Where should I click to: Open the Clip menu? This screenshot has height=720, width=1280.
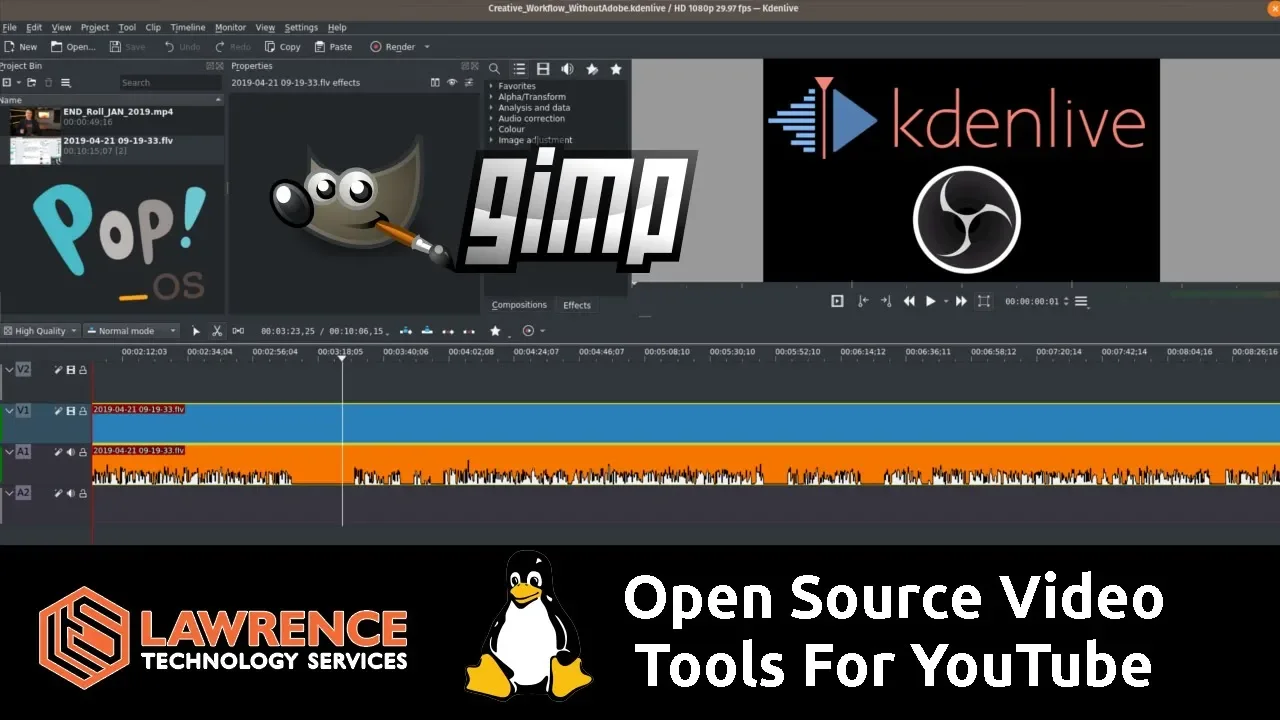pos(153,28)
